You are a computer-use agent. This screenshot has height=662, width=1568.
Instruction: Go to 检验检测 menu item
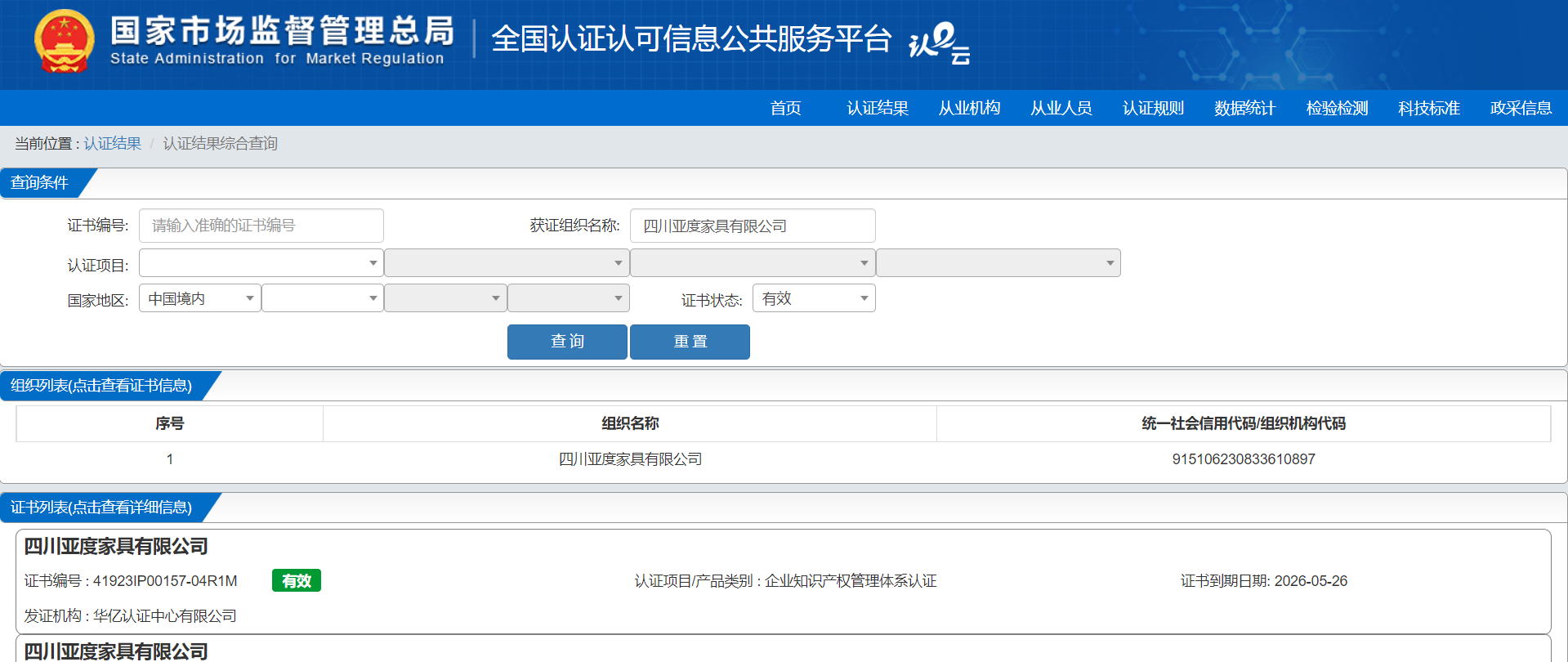pyautogui.click(x=1338, y=108)
